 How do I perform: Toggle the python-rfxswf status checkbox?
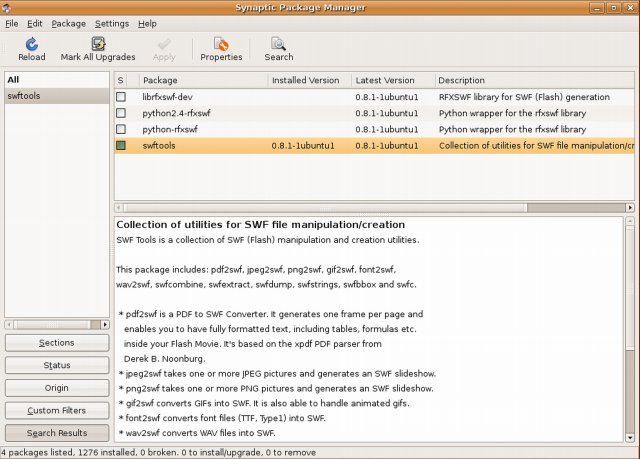(x=121, y=129)
